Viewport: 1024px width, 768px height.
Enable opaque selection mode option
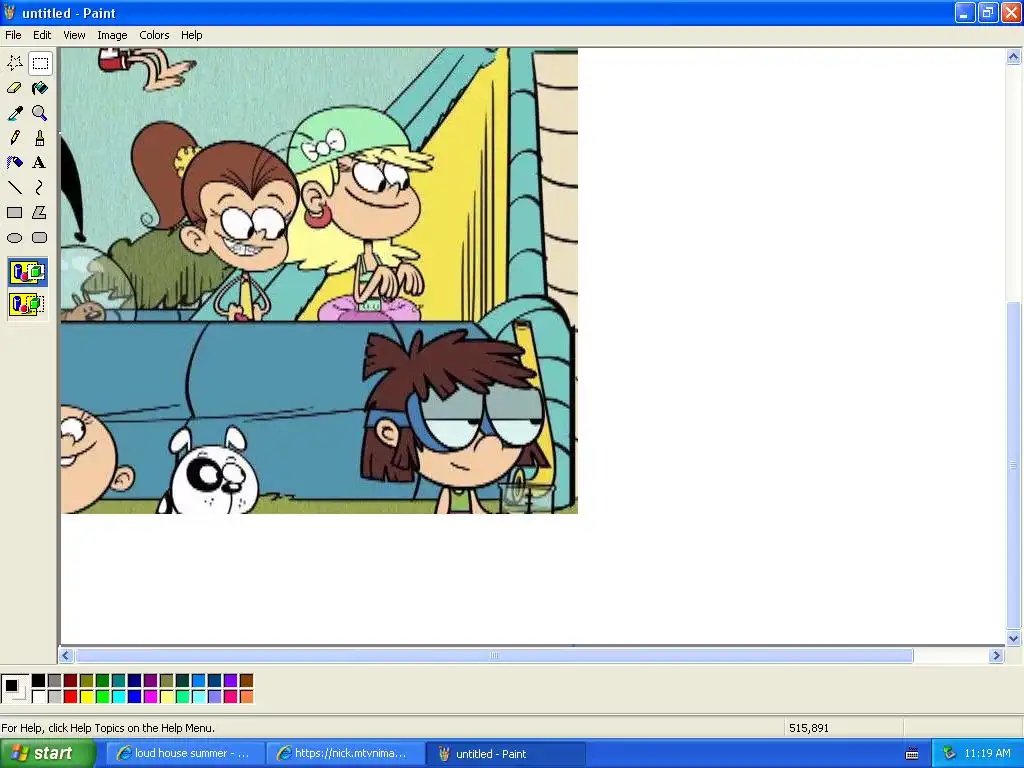point(27,272)
